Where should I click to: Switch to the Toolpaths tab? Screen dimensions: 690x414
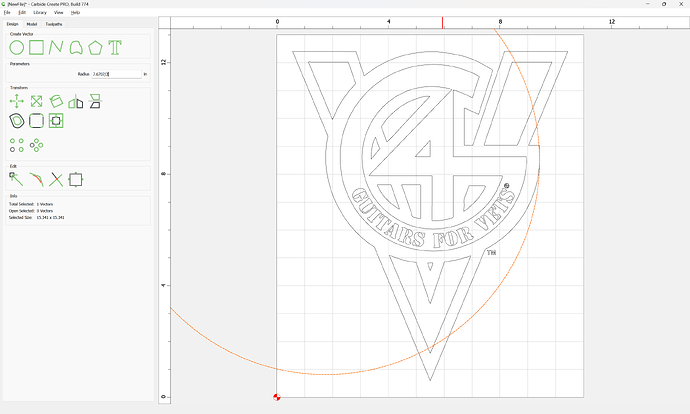[54, 24]
